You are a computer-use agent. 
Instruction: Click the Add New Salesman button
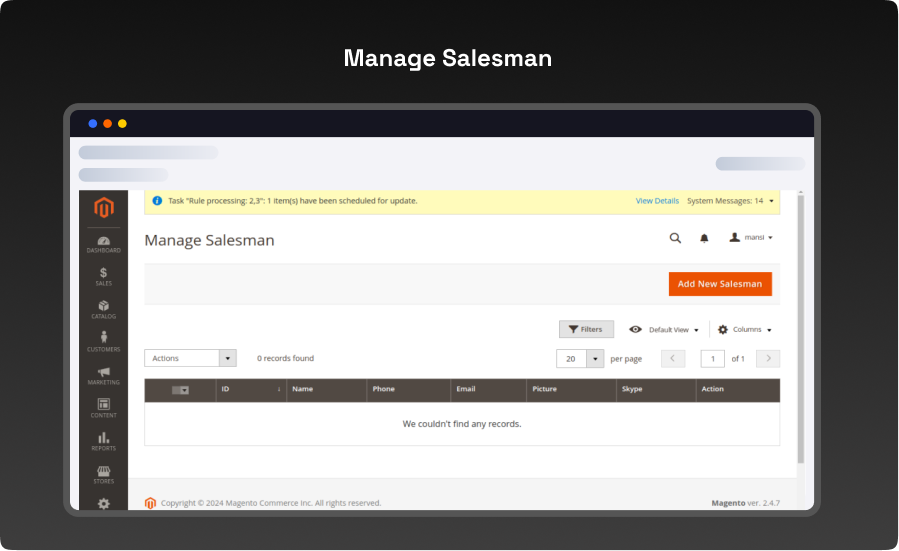(x=720, y=284)
